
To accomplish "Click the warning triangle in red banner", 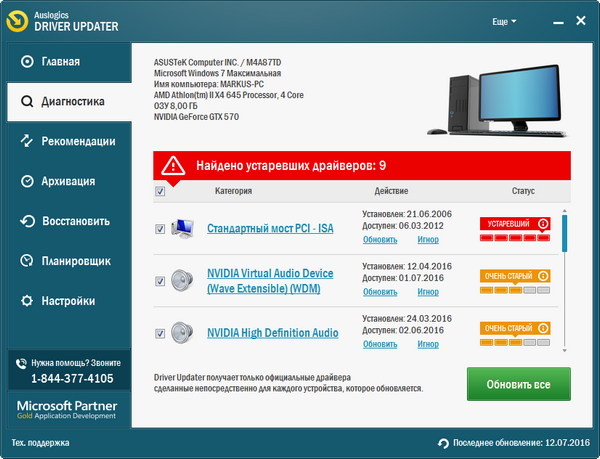I will [173, 166].
